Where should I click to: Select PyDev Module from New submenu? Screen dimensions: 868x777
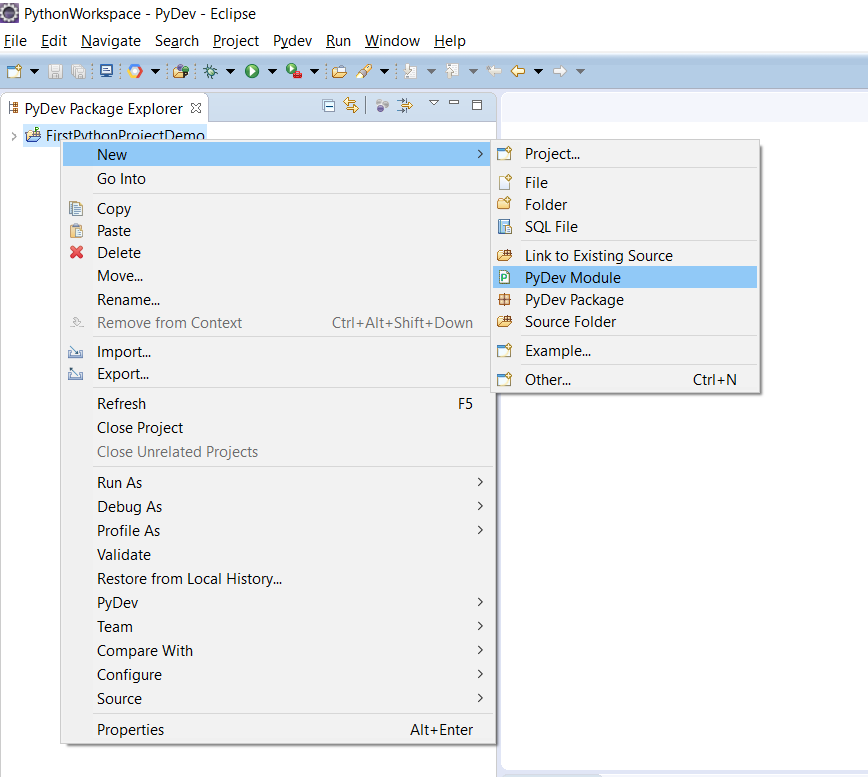pyautogui.click(x=572, y=278)
